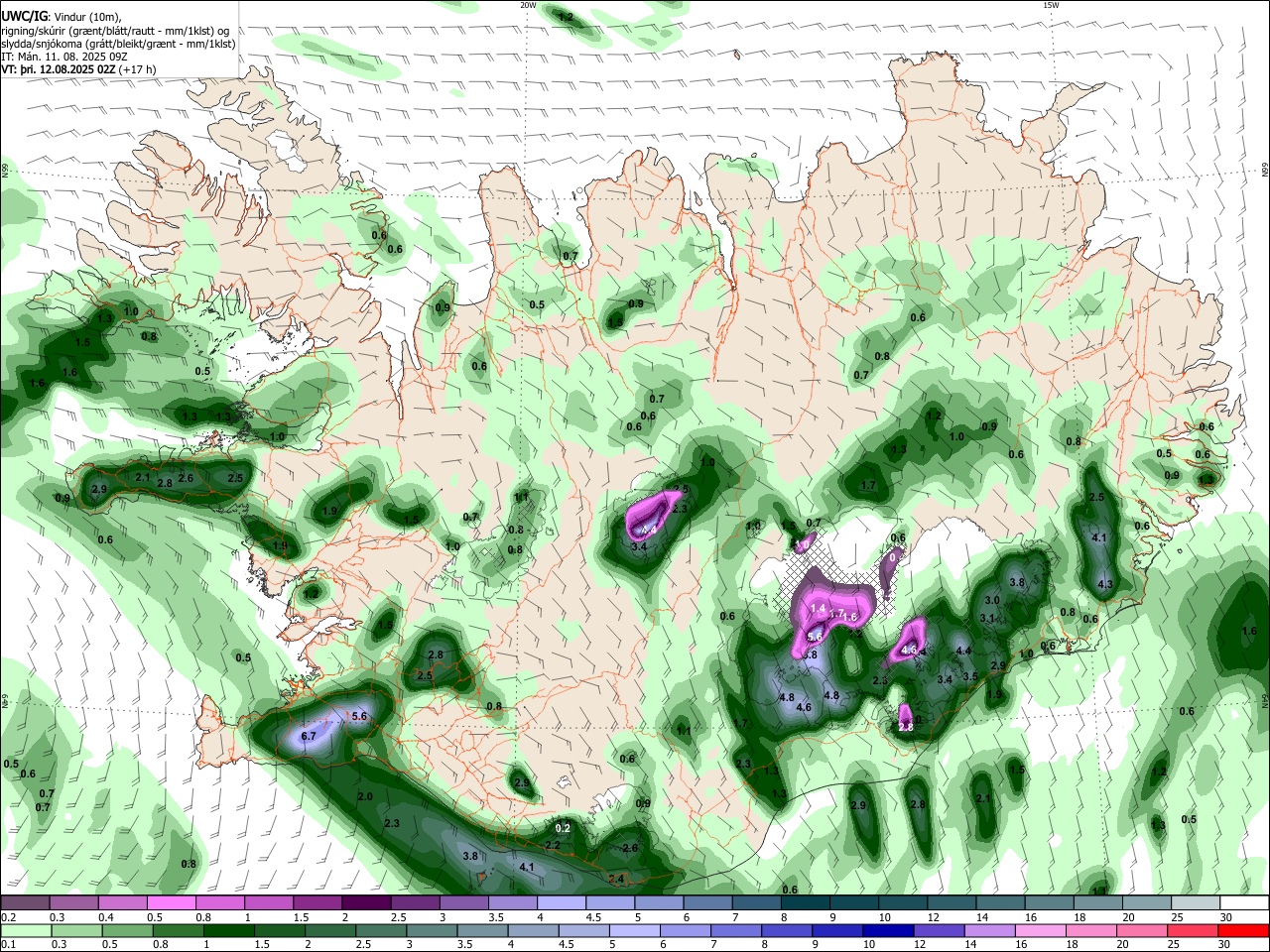Select the lightest green 0.1 swatch in lower legend
The width and height of the screenshot is (1270, 952).
pos(25,930)
